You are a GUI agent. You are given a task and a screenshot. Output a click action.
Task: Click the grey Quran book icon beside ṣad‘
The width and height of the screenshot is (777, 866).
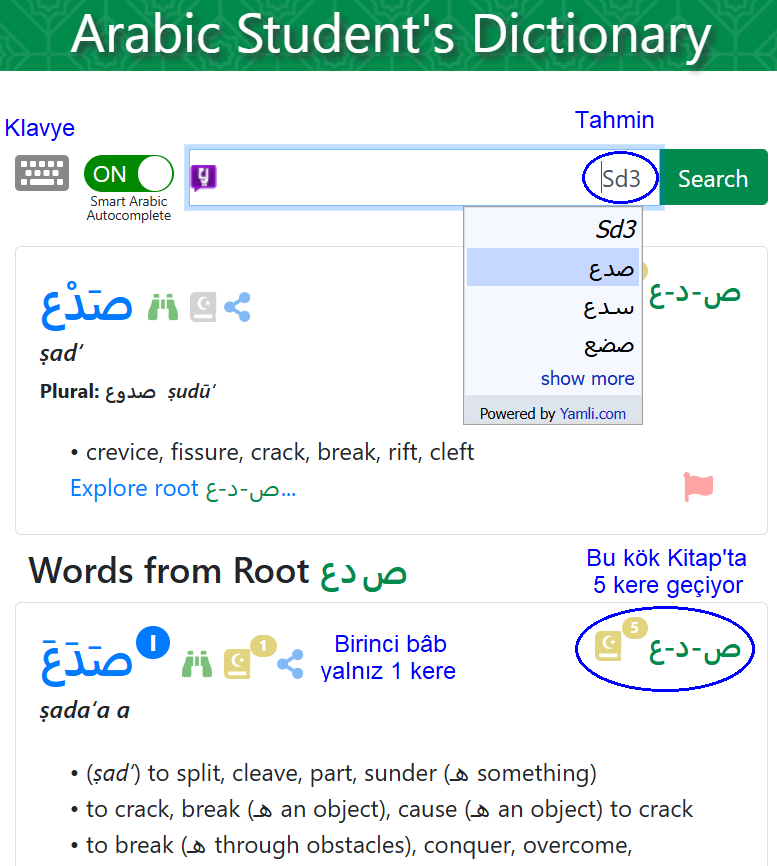click(x=203, y=307)
